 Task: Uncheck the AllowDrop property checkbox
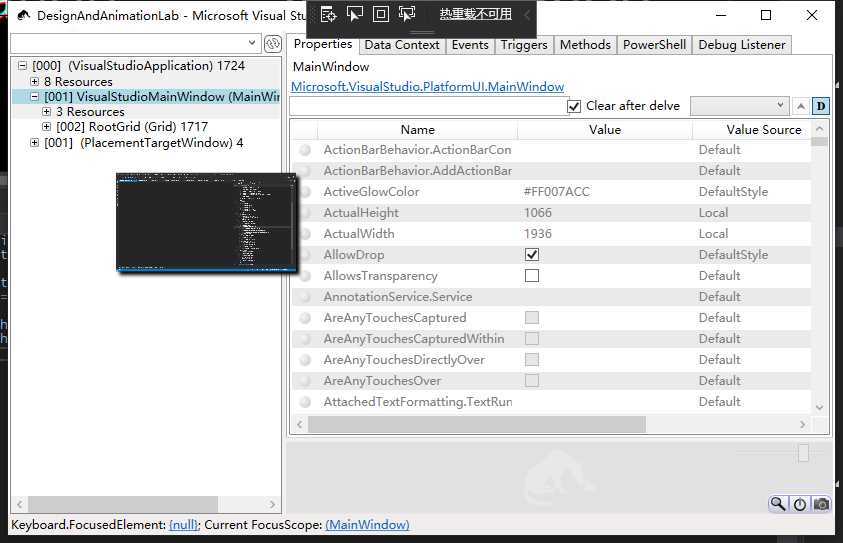532,255
